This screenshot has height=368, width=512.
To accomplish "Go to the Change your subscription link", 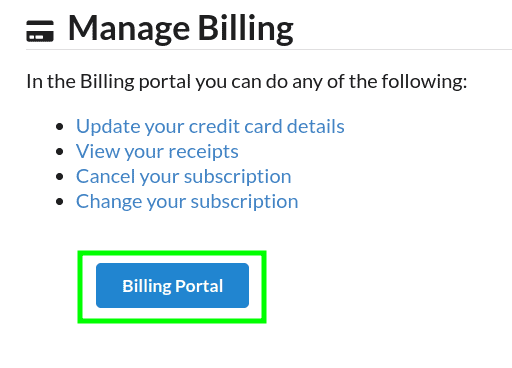I will 187,202.
